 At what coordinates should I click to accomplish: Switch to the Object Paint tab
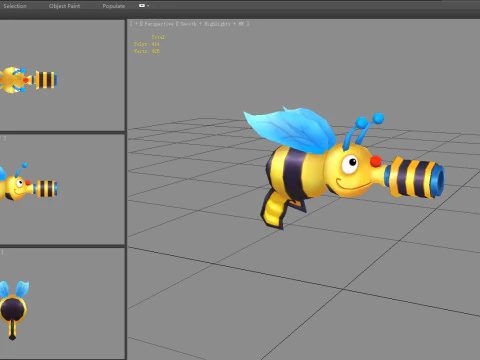tap(64, 6)
